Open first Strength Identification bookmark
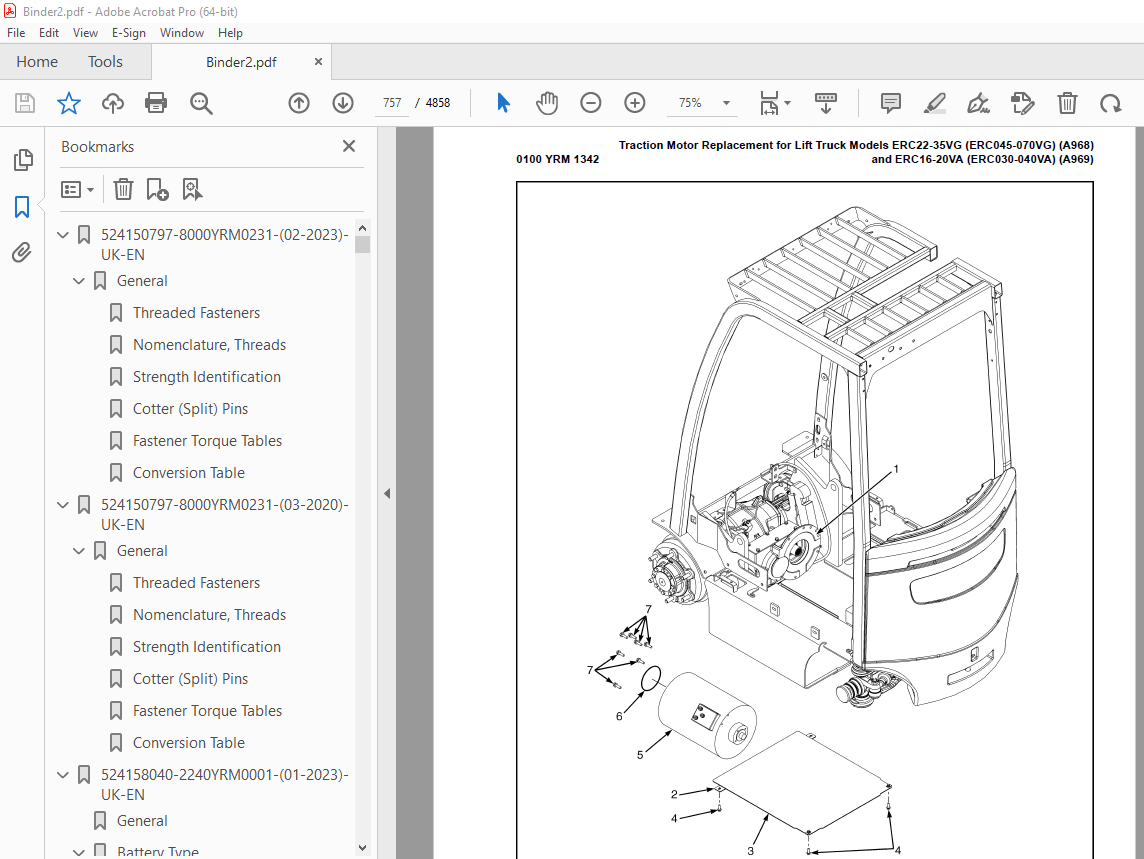The height and width of the screenshot is (859, 1144). coord(206,377)
